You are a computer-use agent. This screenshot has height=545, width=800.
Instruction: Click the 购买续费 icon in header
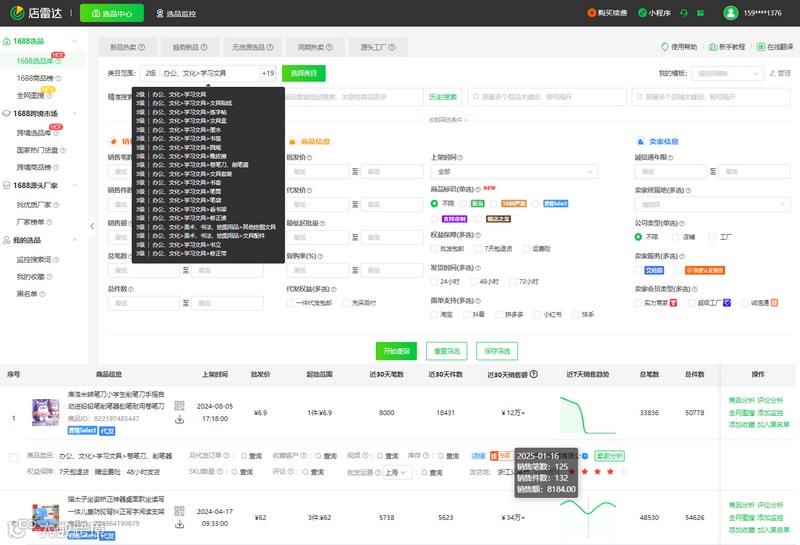(x=592, y=13)
